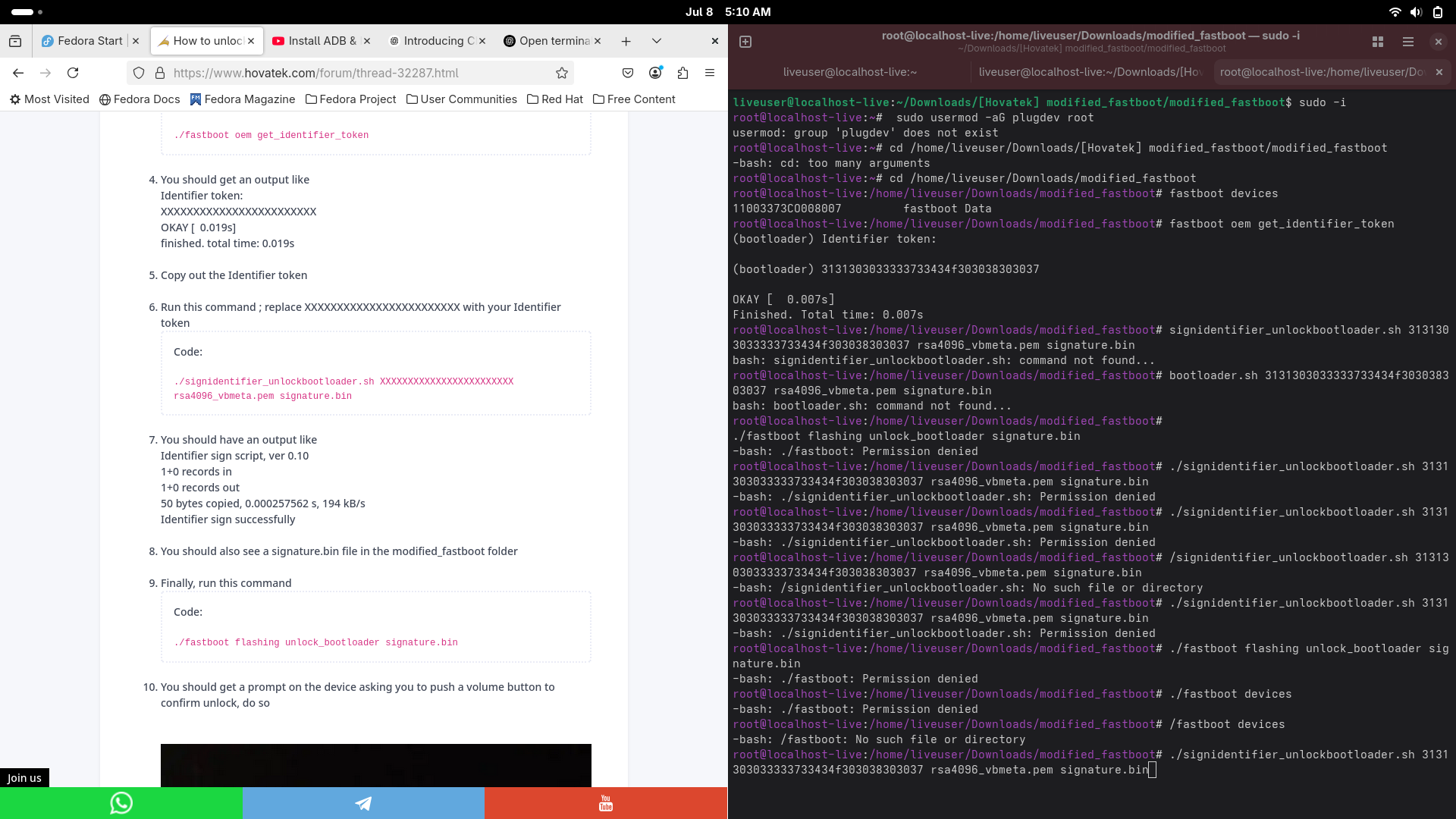Open volume control in the top bar

[1416, 12]
